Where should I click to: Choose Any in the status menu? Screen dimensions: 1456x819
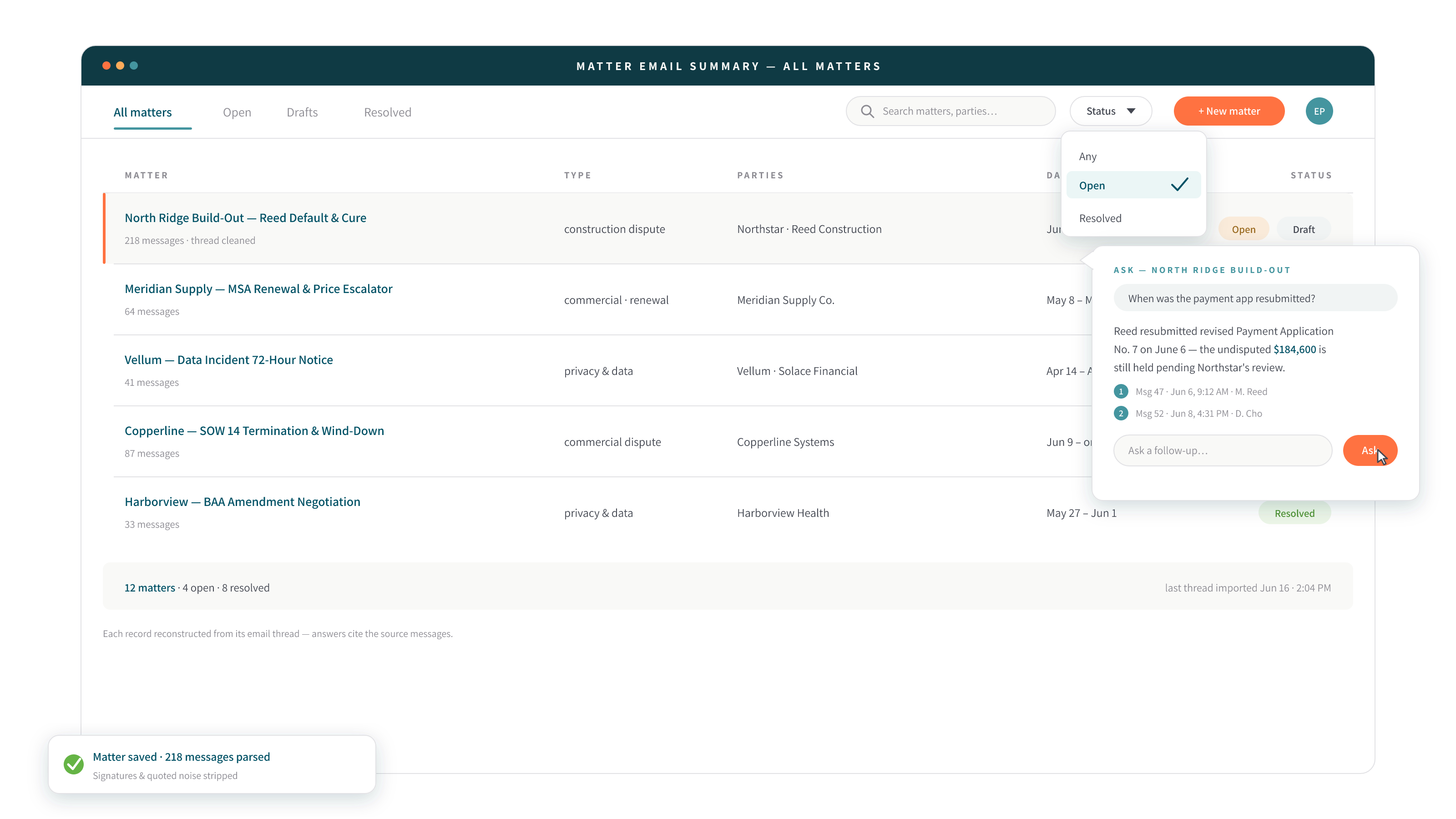(x=1133, y=157)
